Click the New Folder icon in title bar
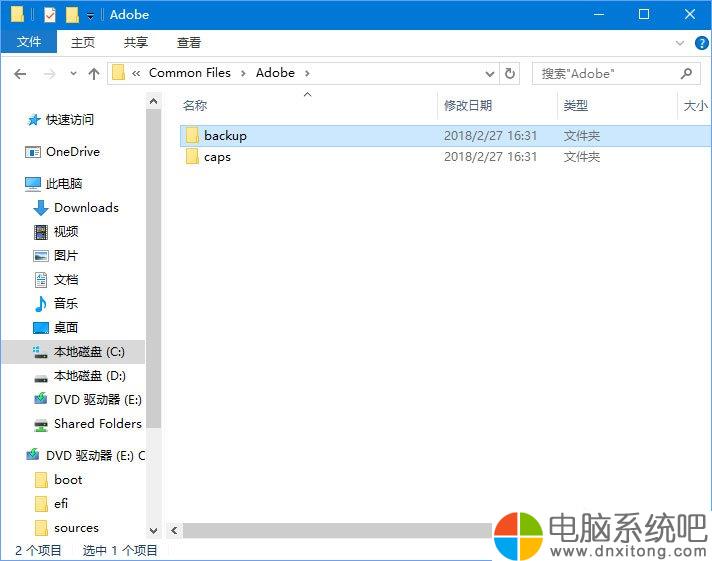 point(72,15)
